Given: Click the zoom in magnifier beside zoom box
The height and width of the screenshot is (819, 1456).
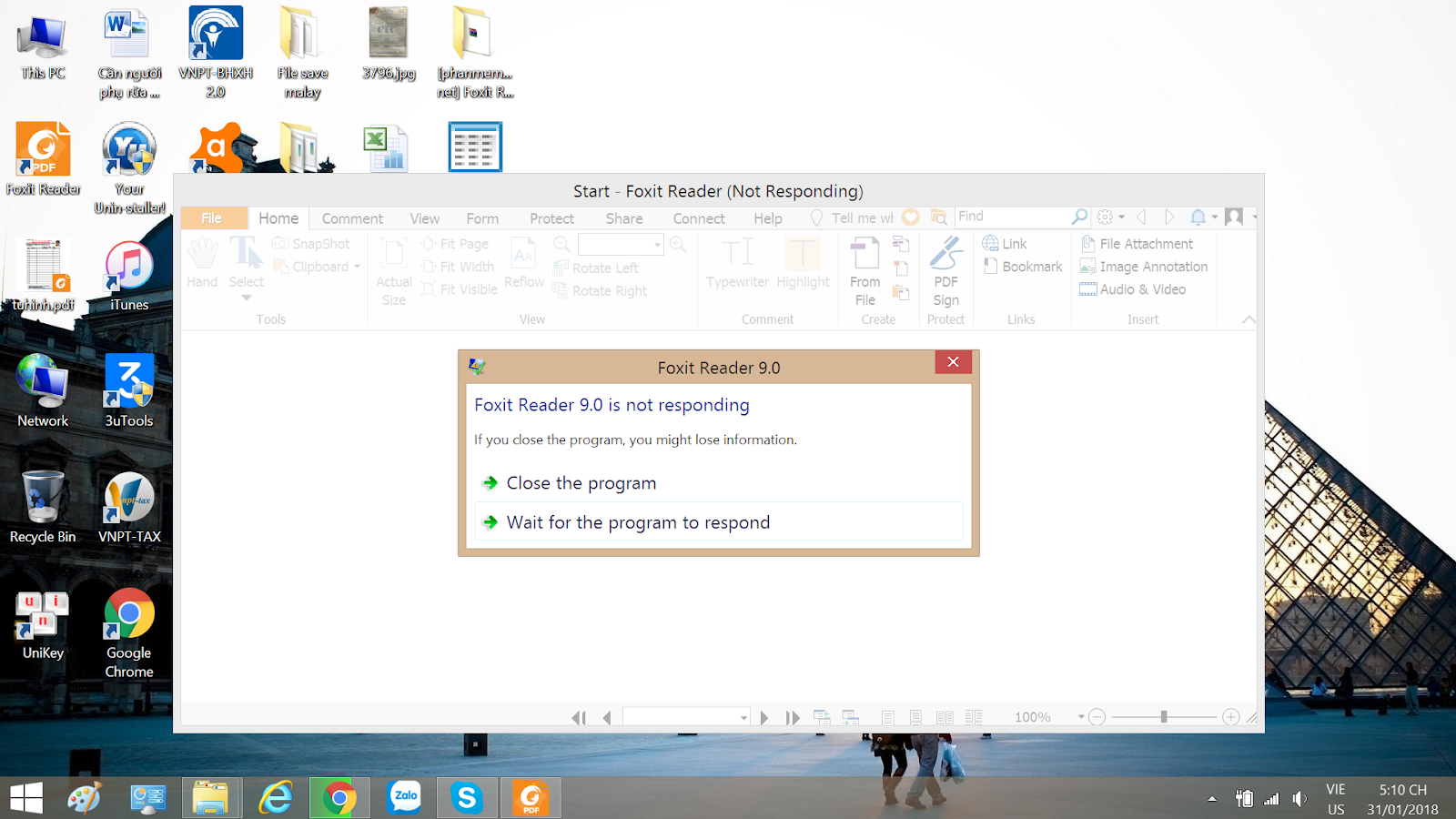Looking at the screenshot, I should (x=678, y=244).
